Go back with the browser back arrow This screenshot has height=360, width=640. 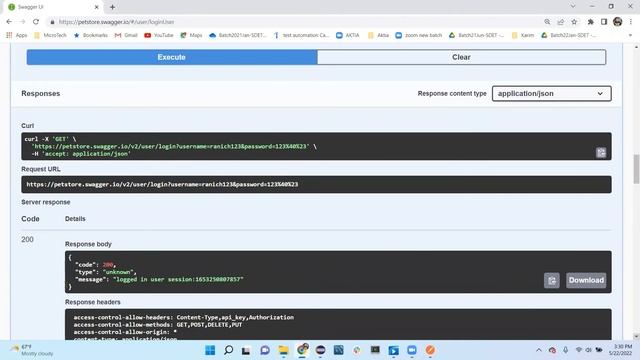tap(9, 22)
